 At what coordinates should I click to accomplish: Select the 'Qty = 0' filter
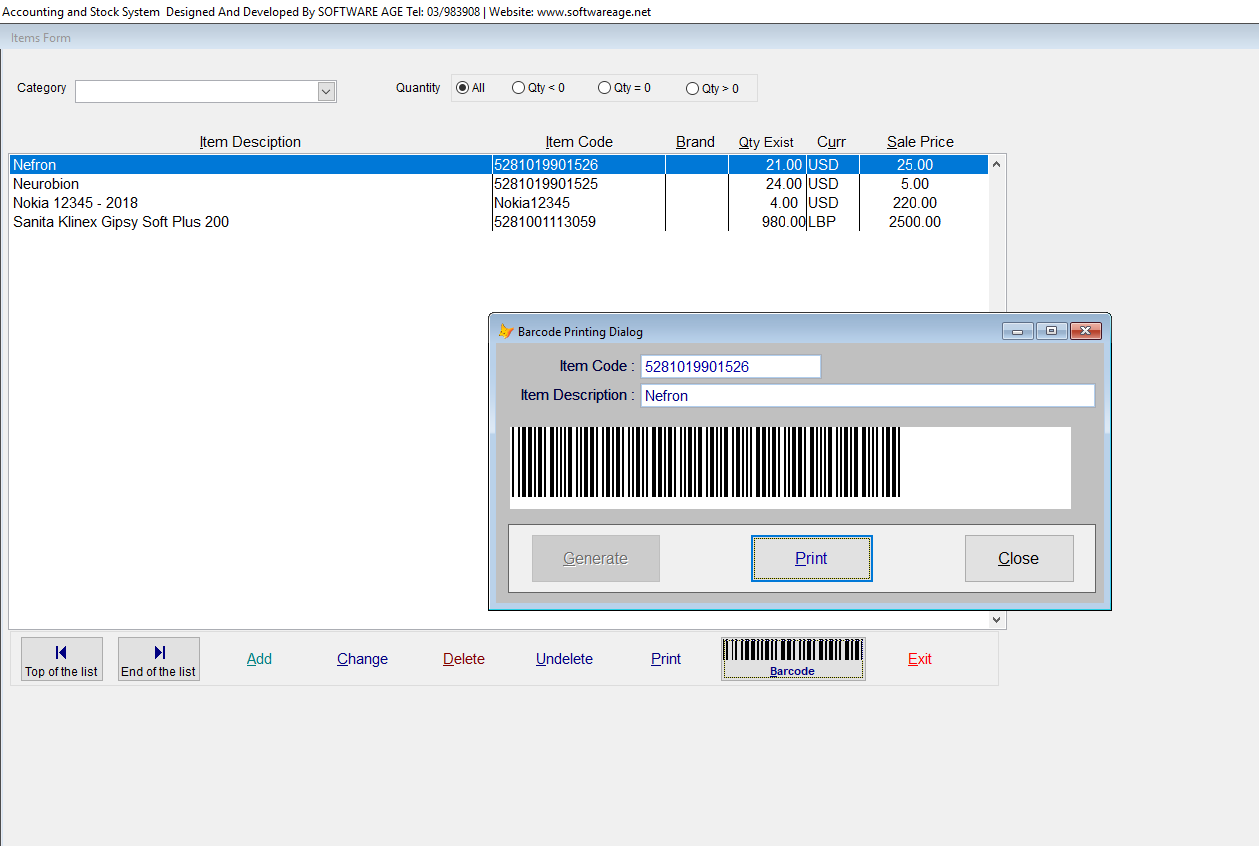(605, 87)
